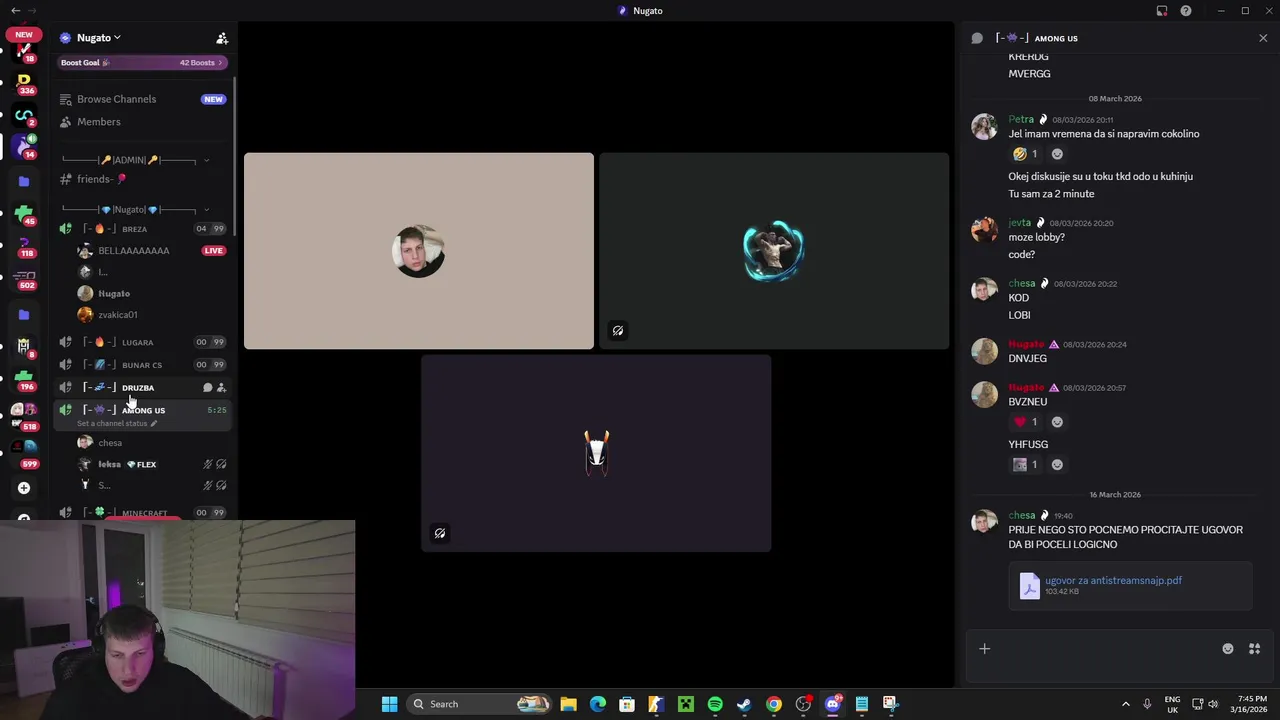Click the invite people icon beside Nugato

[222, 38]
